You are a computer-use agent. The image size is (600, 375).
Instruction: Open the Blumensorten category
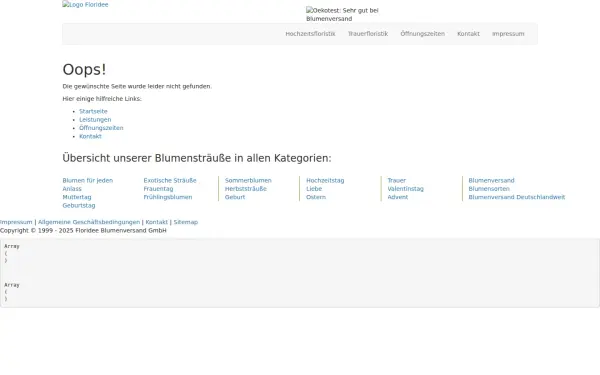pyautogui.click(x=489, y=189)
